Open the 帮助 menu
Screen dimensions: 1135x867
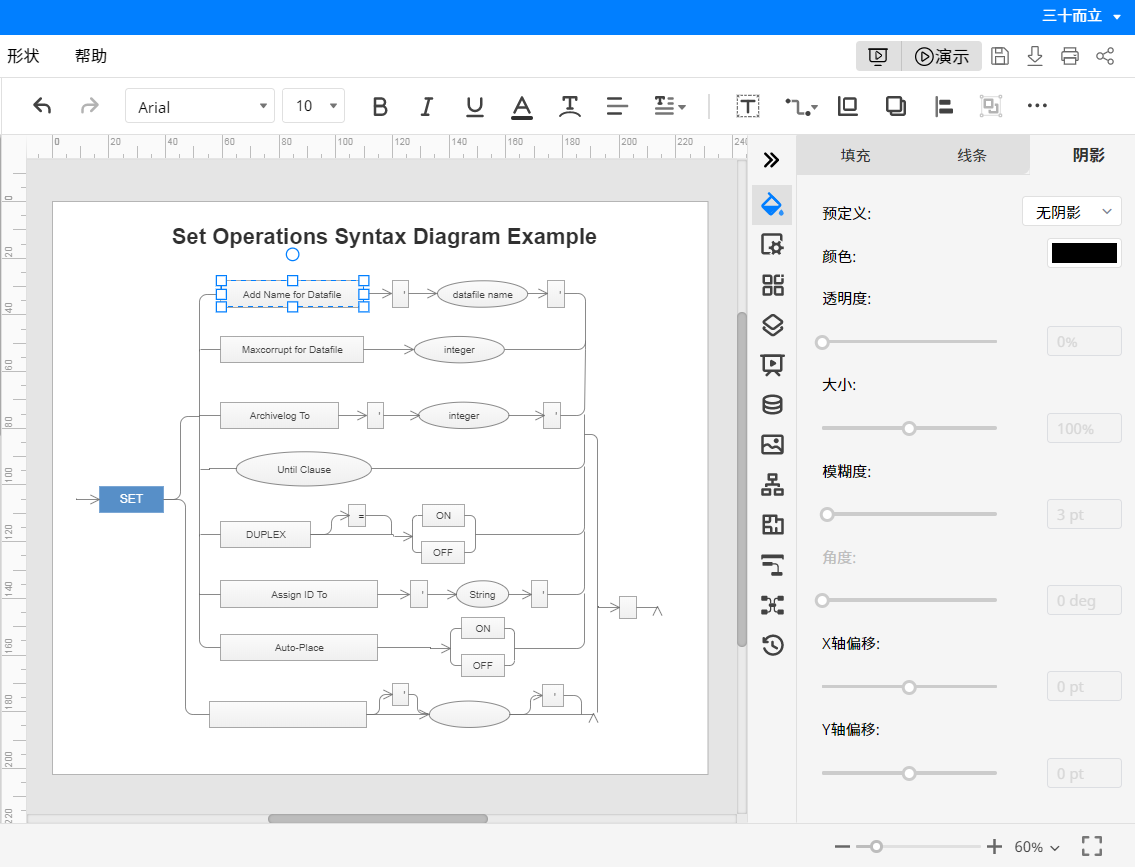coord(90,56)
